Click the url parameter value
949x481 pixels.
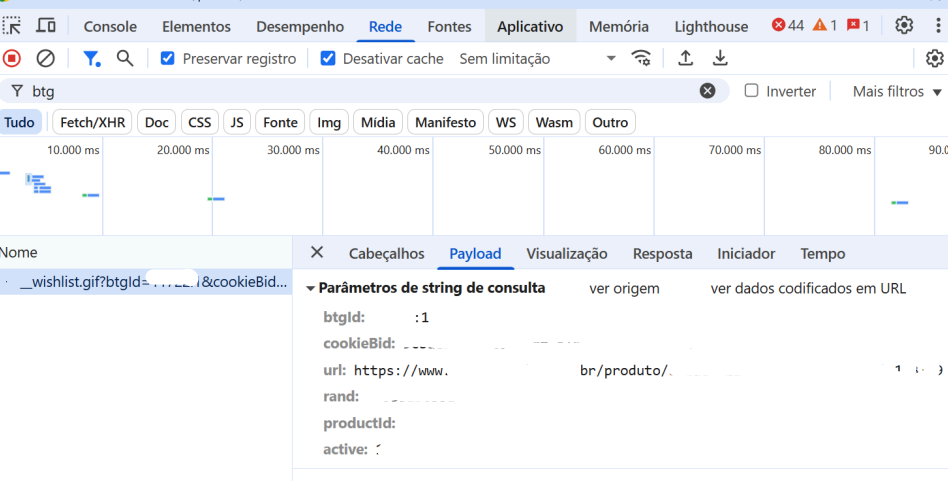648,370
